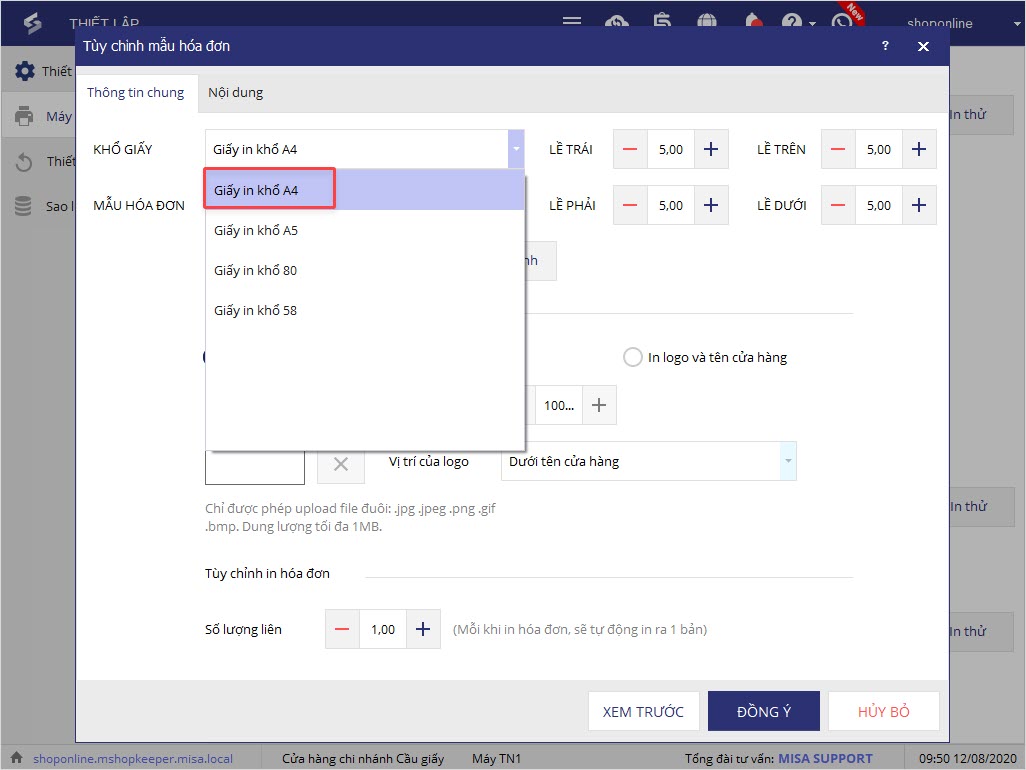Increase the logo size with plus button
Screen dimensions: 1026x770
tap(599, 405)
